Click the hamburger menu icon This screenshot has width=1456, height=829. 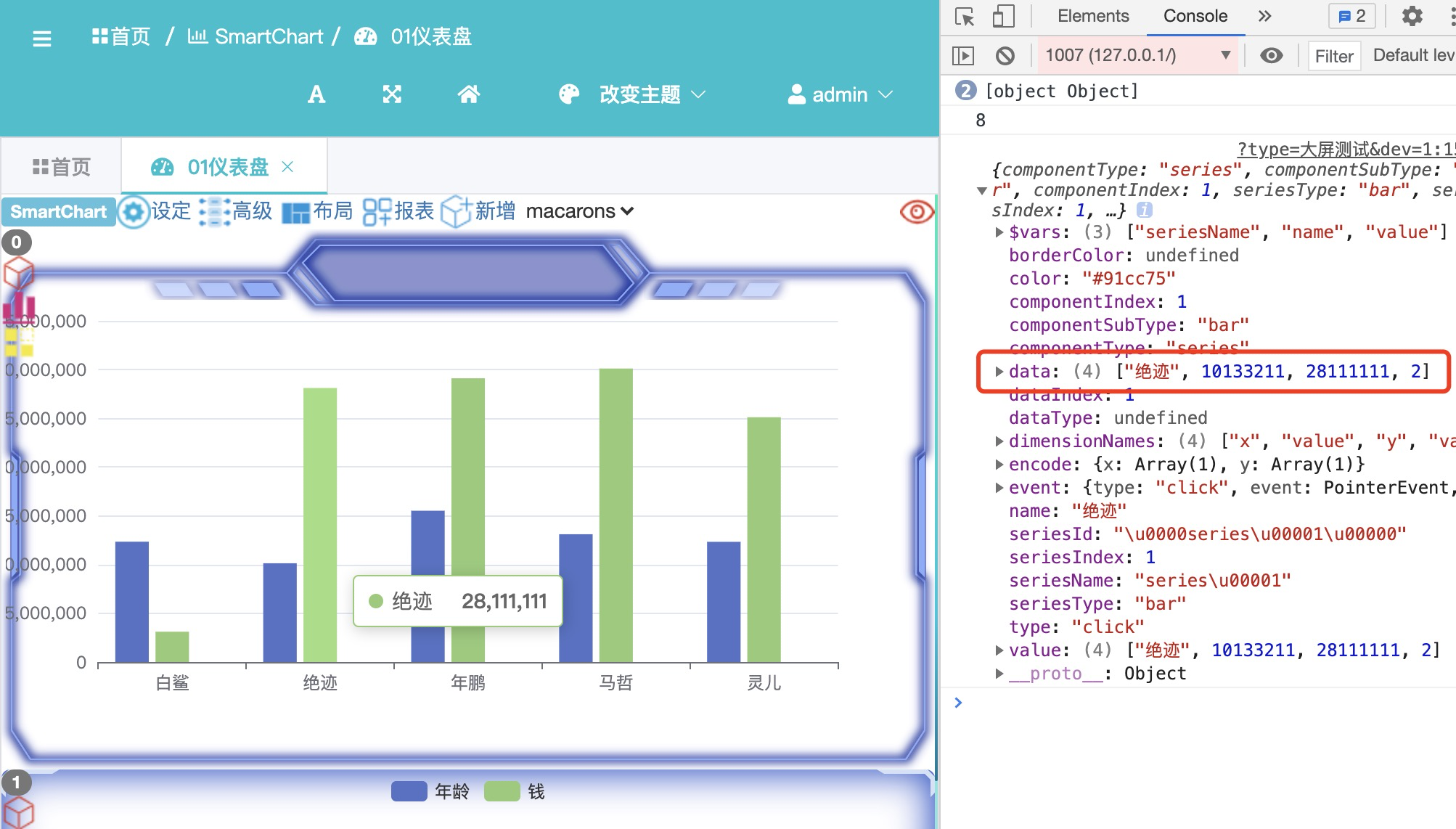(x=42, y=38)
